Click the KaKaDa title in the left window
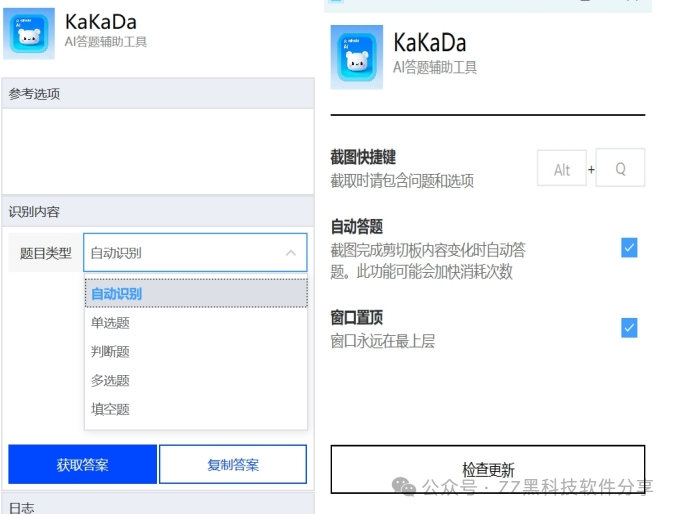The width and height of the screenshot is (675, 514). pyautogui.click(x=101, y=22)
